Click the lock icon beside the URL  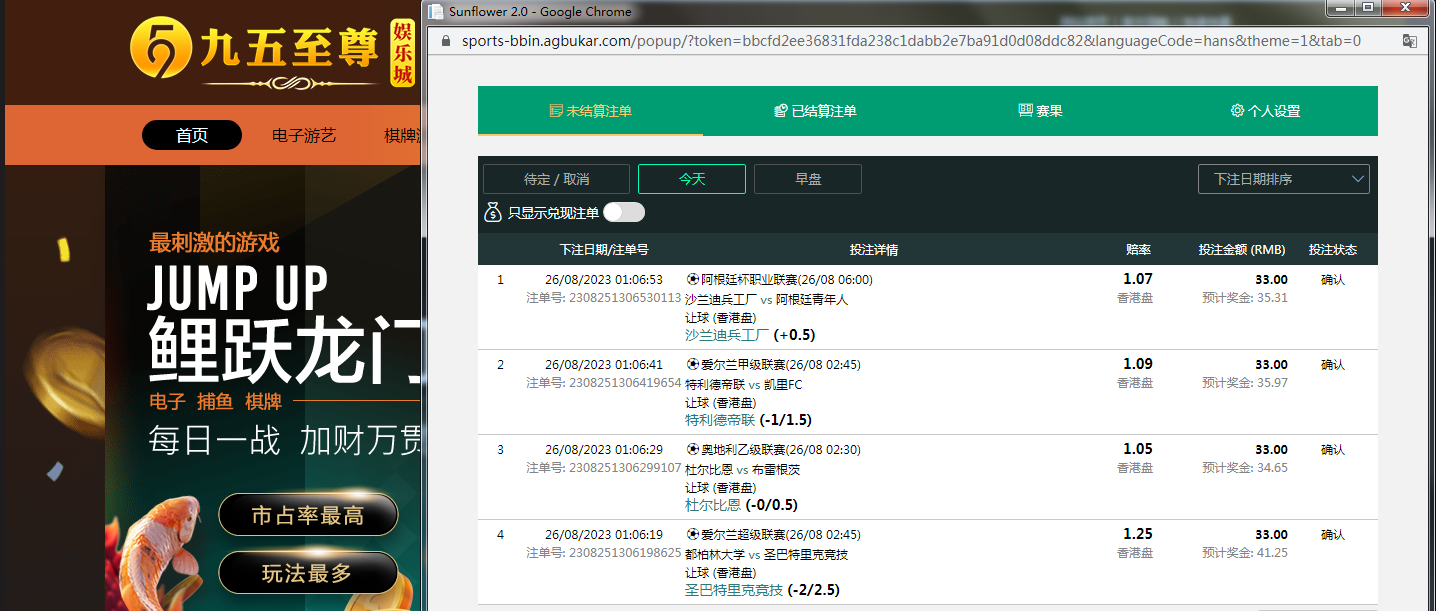(445, 41)
